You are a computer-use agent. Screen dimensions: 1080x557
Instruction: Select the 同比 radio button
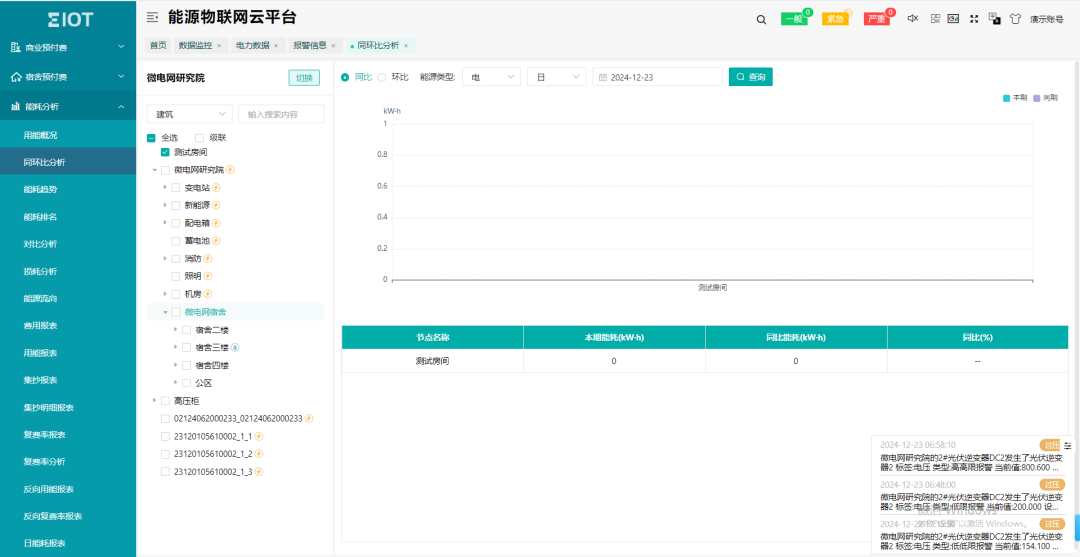pyautogui.click(x=345, y=77)
